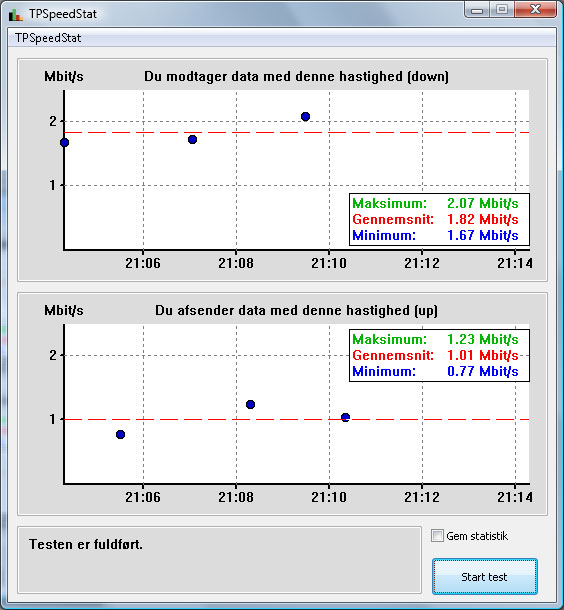Click the download Minimum 1.67 Mbit/s value
This screenshot has height=610, width=564.
(x=482, y=235)
